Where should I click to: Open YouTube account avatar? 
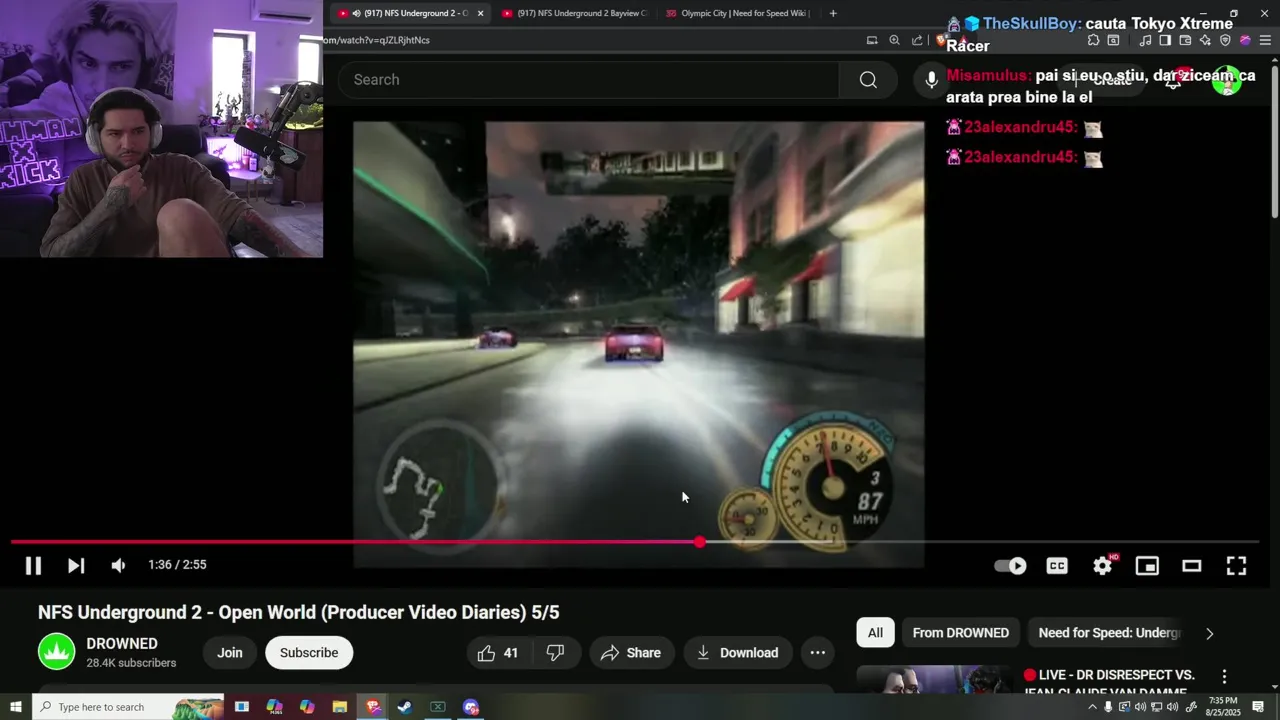pyautogui.click(x=1227, y=80)
